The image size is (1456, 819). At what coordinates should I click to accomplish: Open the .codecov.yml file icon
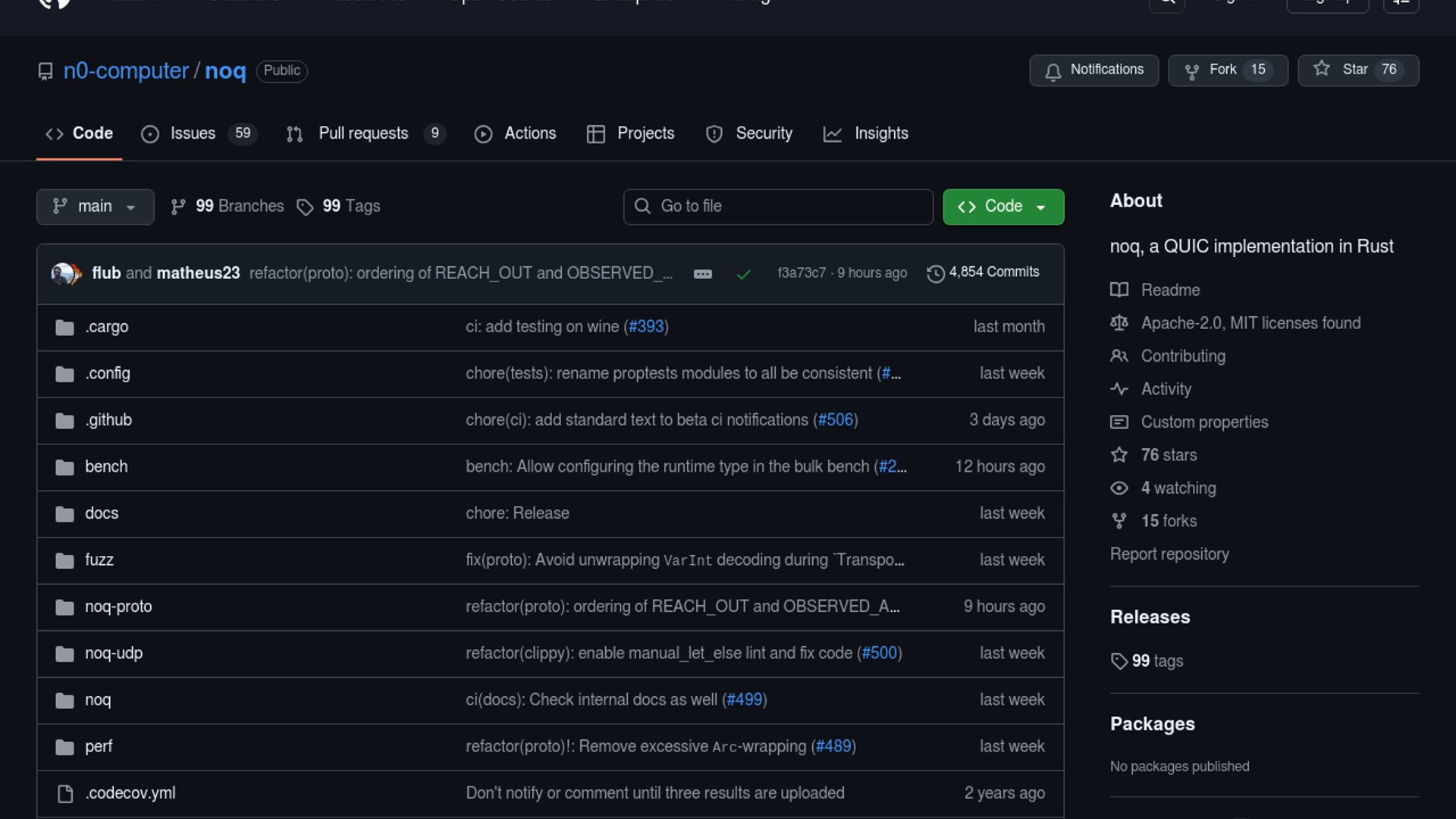65,793
